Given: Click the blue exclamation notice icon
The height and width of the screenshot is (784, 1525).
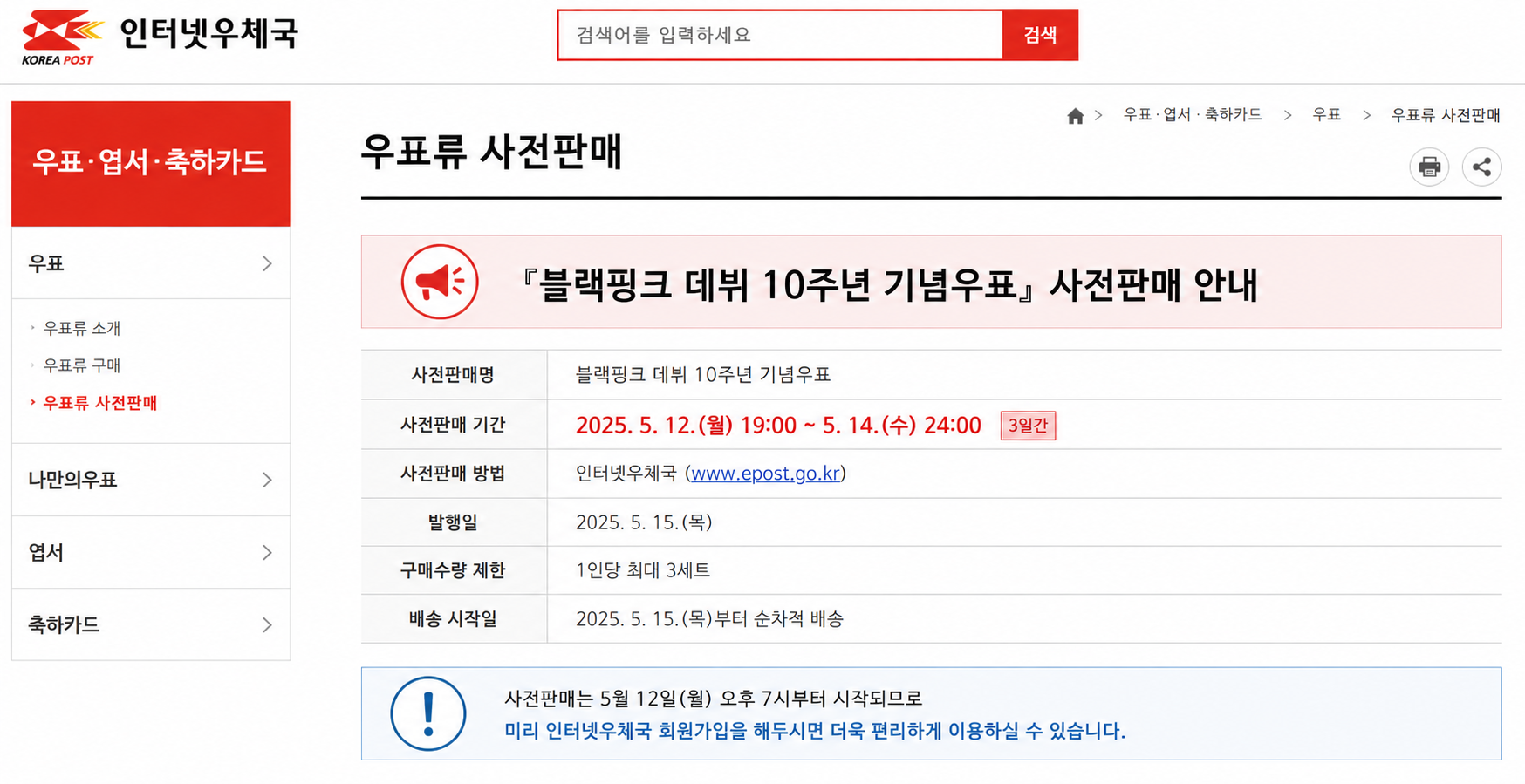Looking at the screenshot, I should tap(427, 713).
